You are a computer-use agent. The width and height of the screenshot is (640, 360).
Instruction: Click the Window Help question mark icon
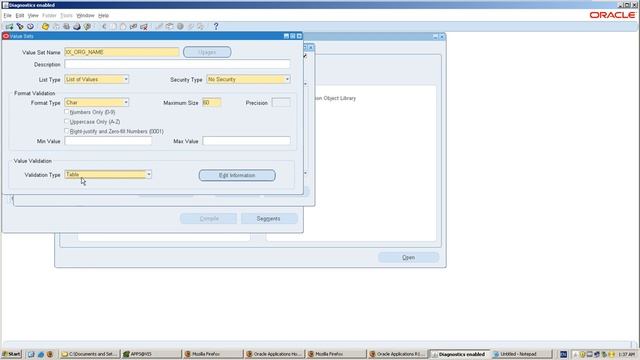click(x=216, y=27)
